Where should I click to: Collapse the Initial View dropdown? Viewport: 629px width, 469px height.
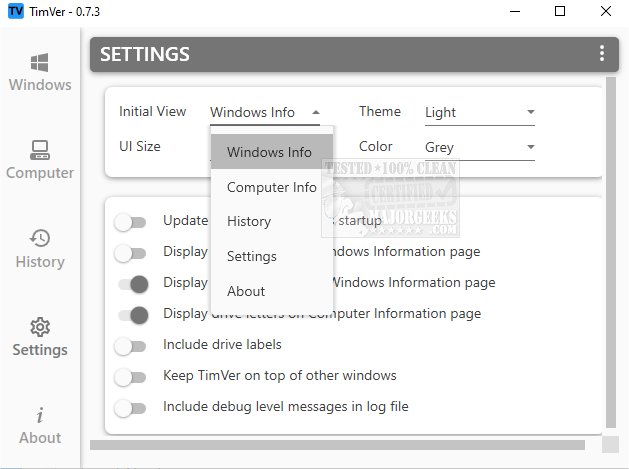pyautogui.click(x=265, y=113)
